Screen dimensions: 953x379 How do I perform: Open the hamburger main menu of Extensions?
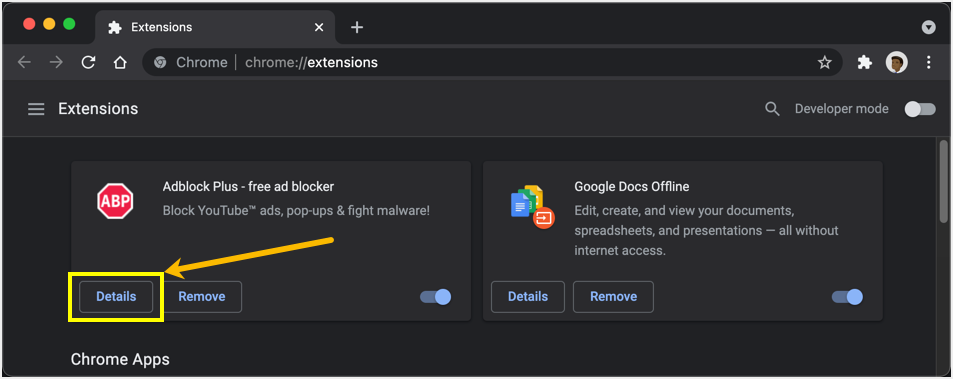[36, 109]
